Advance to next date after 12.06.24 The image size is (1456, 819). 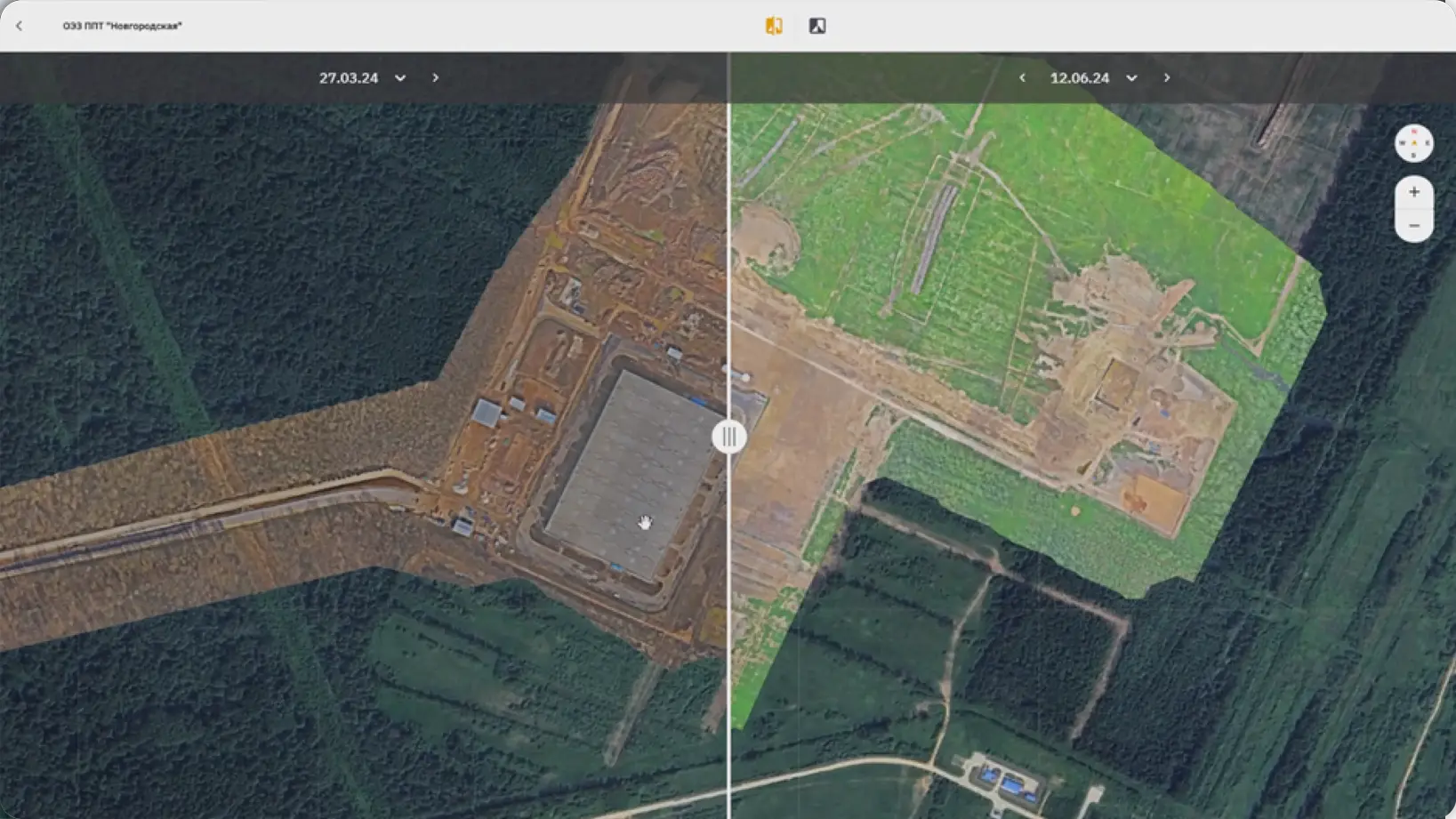tap(1167, 77)
